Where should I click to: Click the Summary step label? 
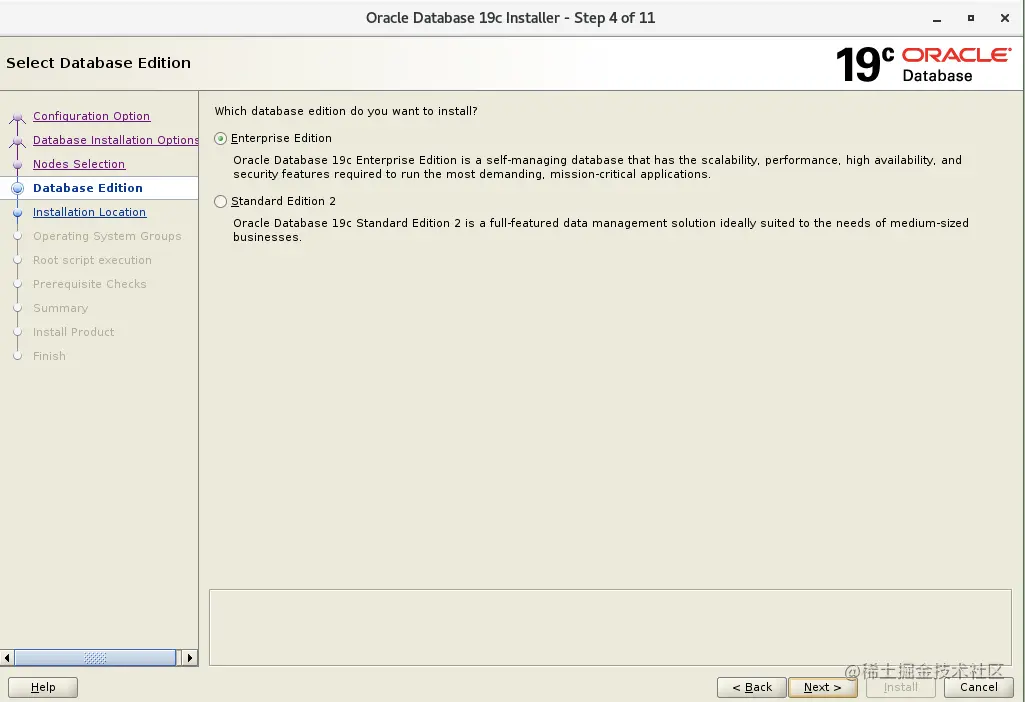[x=60, y=308]
